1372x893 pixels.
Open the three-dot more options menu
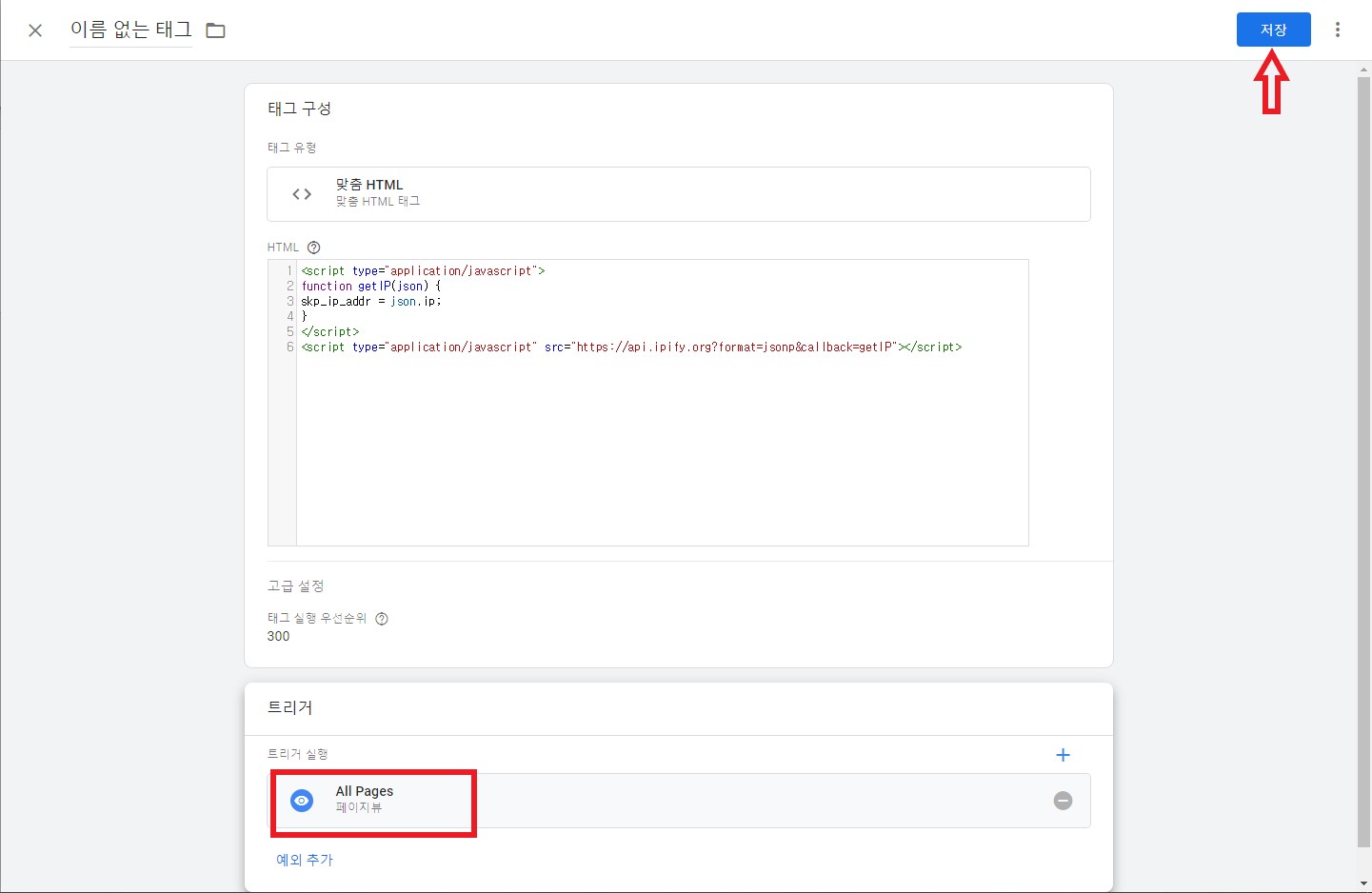point(1338,30)
